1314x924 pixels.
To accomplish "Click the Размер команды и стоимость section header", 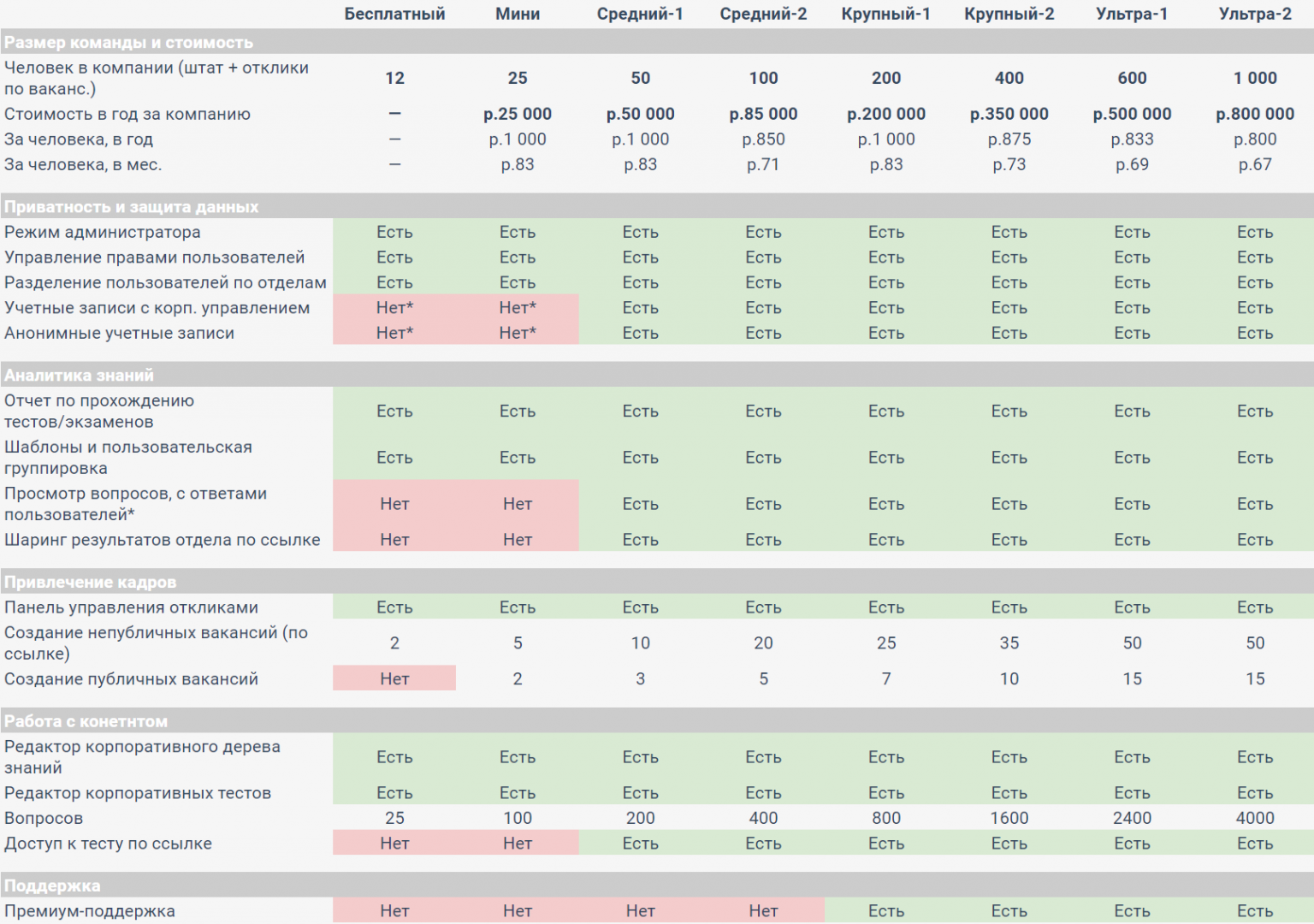I will (128, 42).
